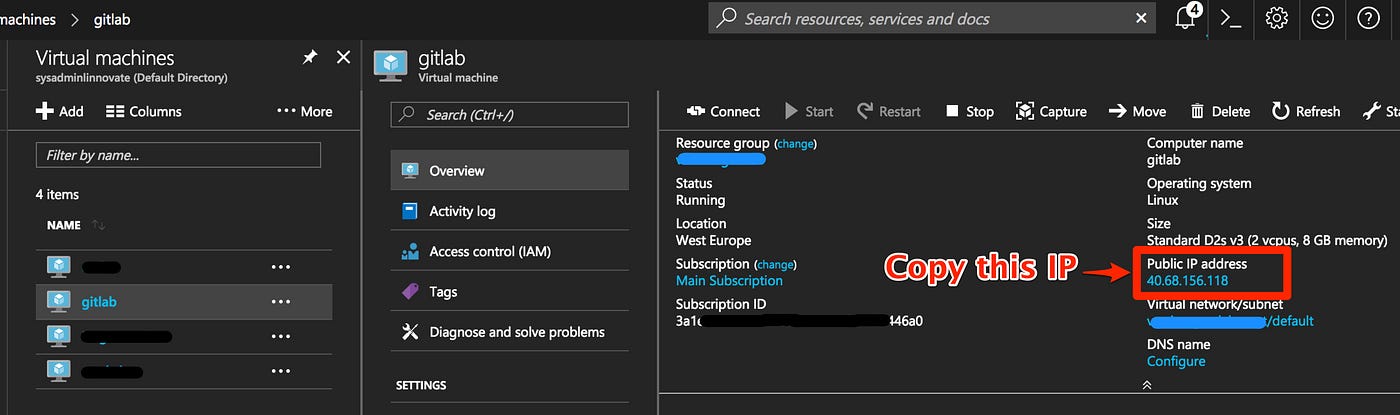This screenshot has height=415, width=1400.
Task: Open ellipsis menu for gitlab row
Action: point(281,301)
